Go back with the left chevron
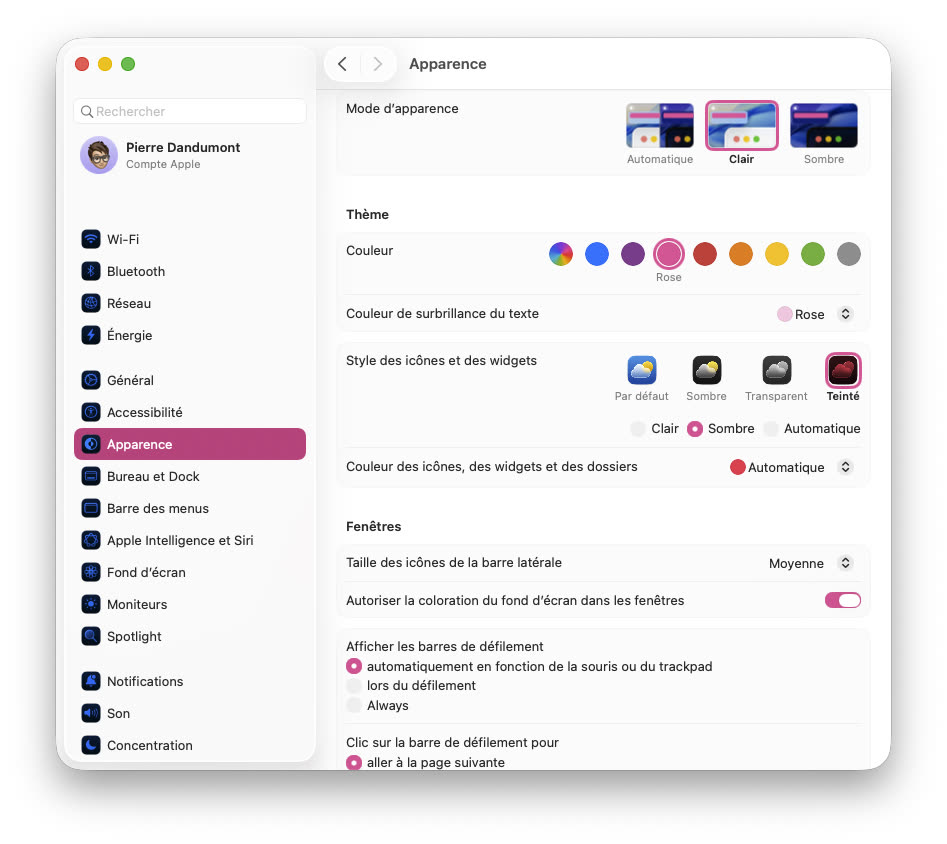The height and width of the screenshot is (844, 947). [x=342, y=64]
